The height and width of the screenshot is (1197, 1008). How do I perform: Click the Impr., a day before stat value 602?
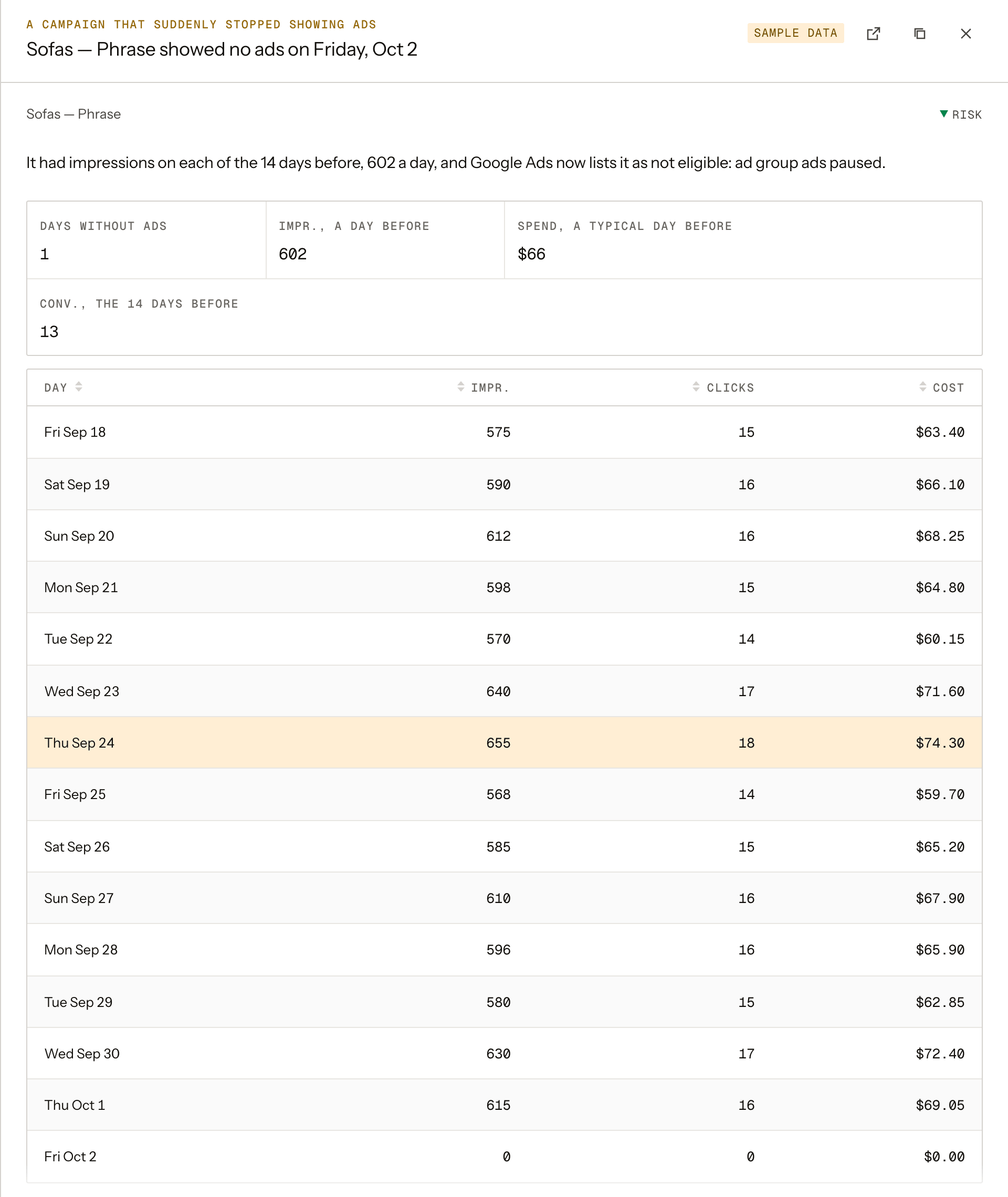[292, 254]
